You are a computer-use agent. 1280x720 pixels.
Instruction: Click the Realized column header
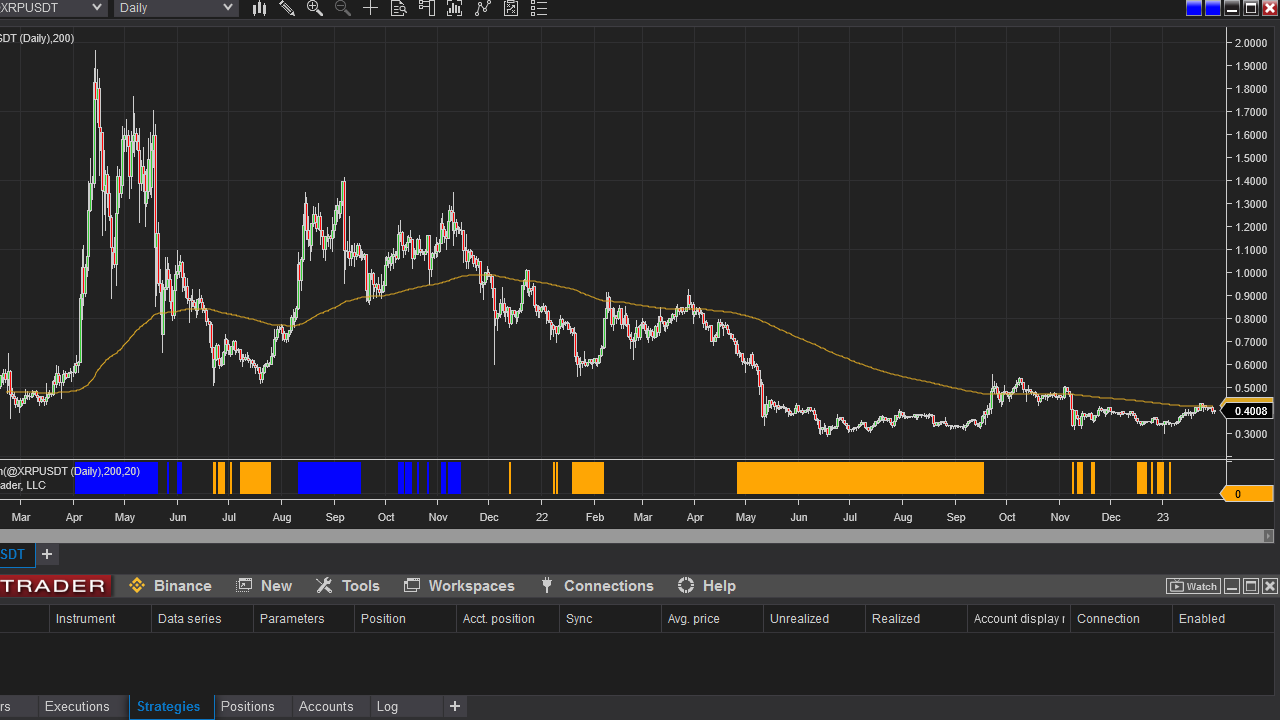point(916,619)
